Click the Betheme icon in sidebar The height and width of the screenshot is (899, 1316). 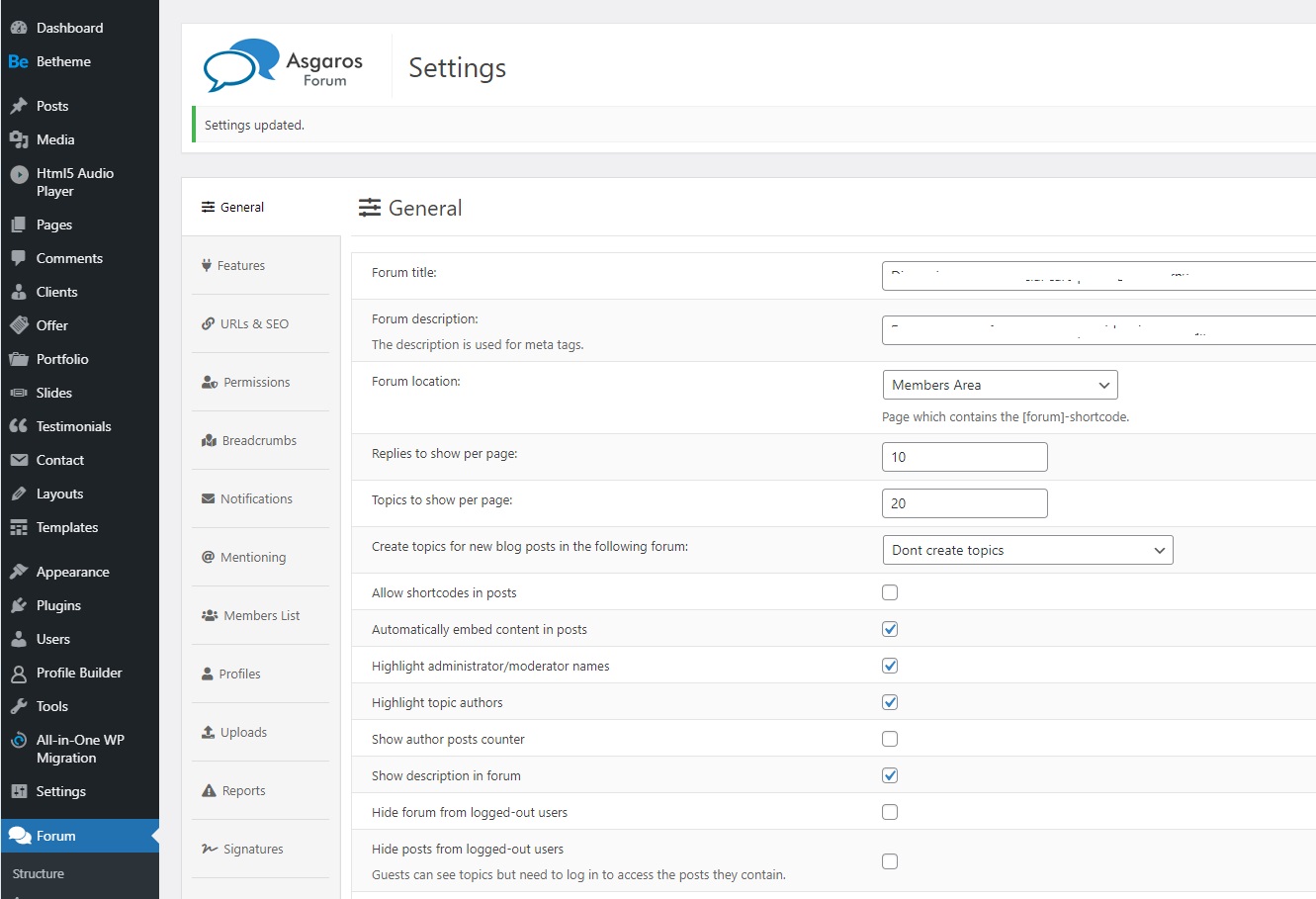18,61
